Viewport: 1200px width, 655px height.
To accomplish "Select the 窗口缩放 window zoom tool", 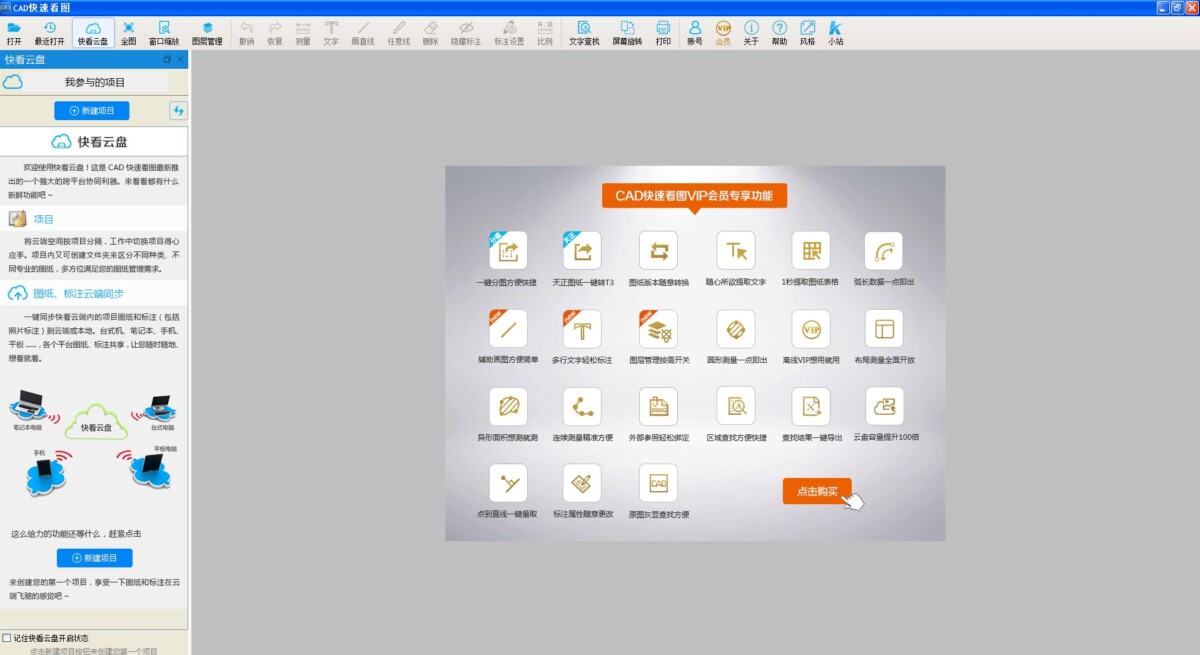I will (x=164, y=33).
